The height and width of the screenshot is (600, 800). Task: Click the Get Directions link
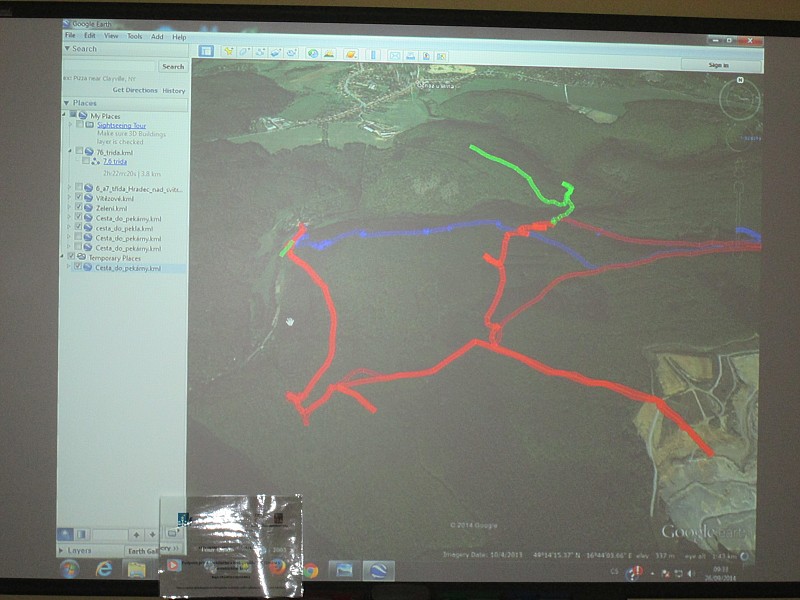pyautogui.click(x=135, y=90)
